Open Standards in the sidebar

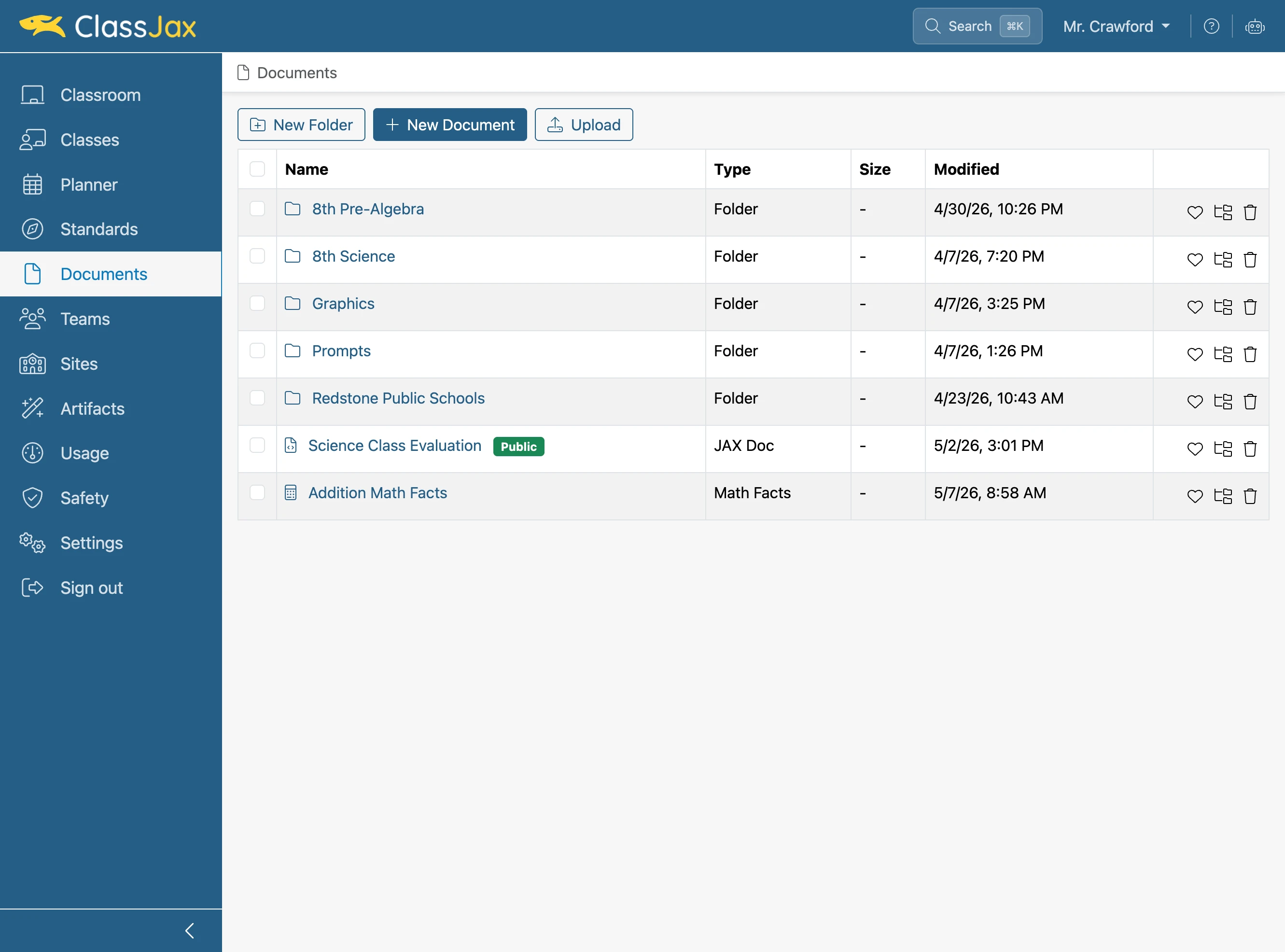(x=111, y=229)
